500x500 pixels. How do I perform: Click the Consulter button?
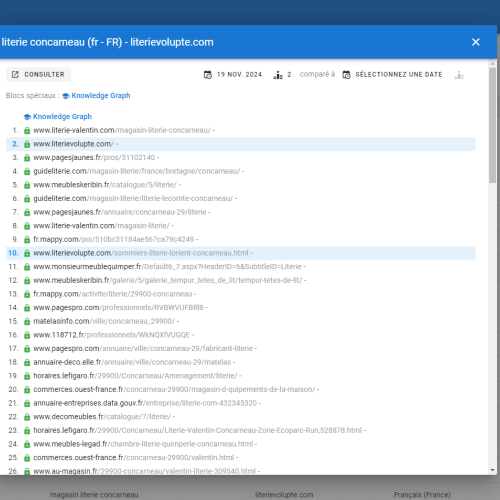[x=38, y=74]
